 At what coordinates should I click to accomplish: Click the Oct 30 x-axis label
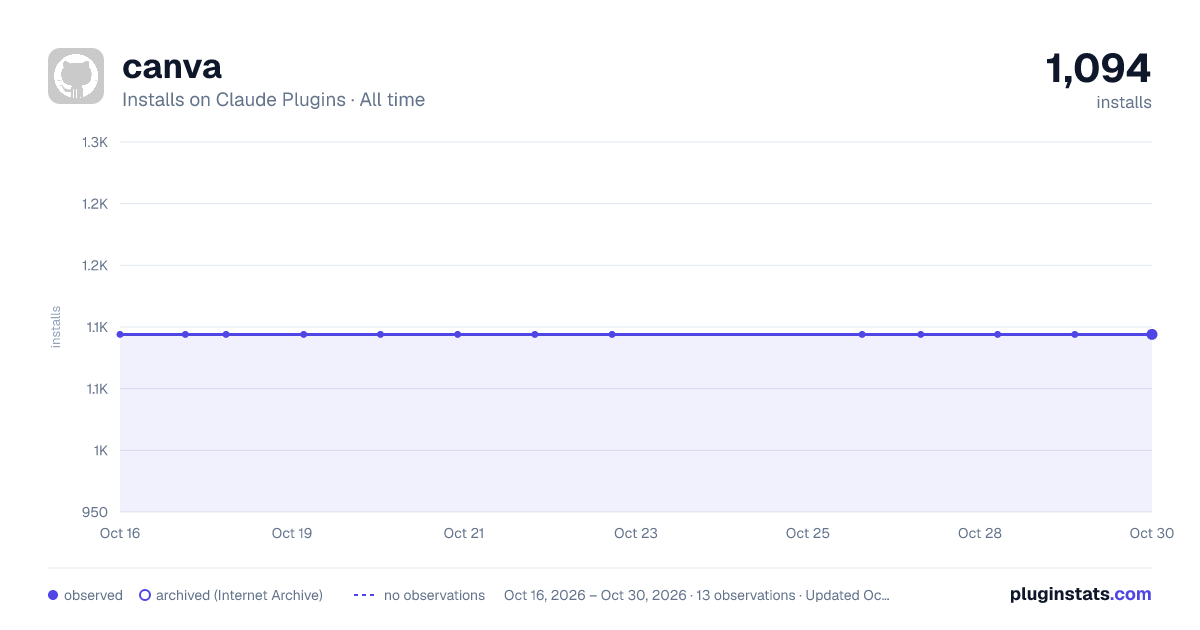1152,533
